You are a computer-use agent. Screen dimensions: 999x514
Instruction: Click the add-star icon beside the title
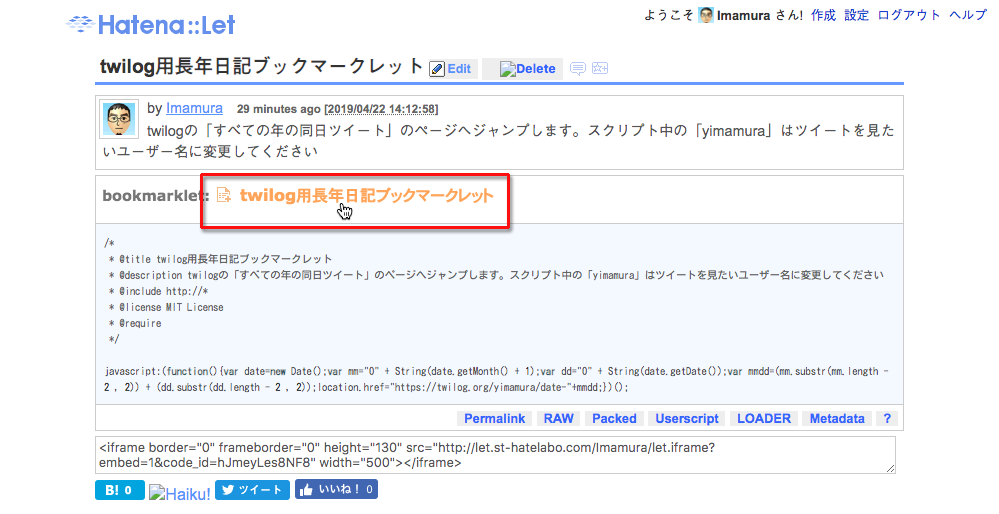point(600,68)
